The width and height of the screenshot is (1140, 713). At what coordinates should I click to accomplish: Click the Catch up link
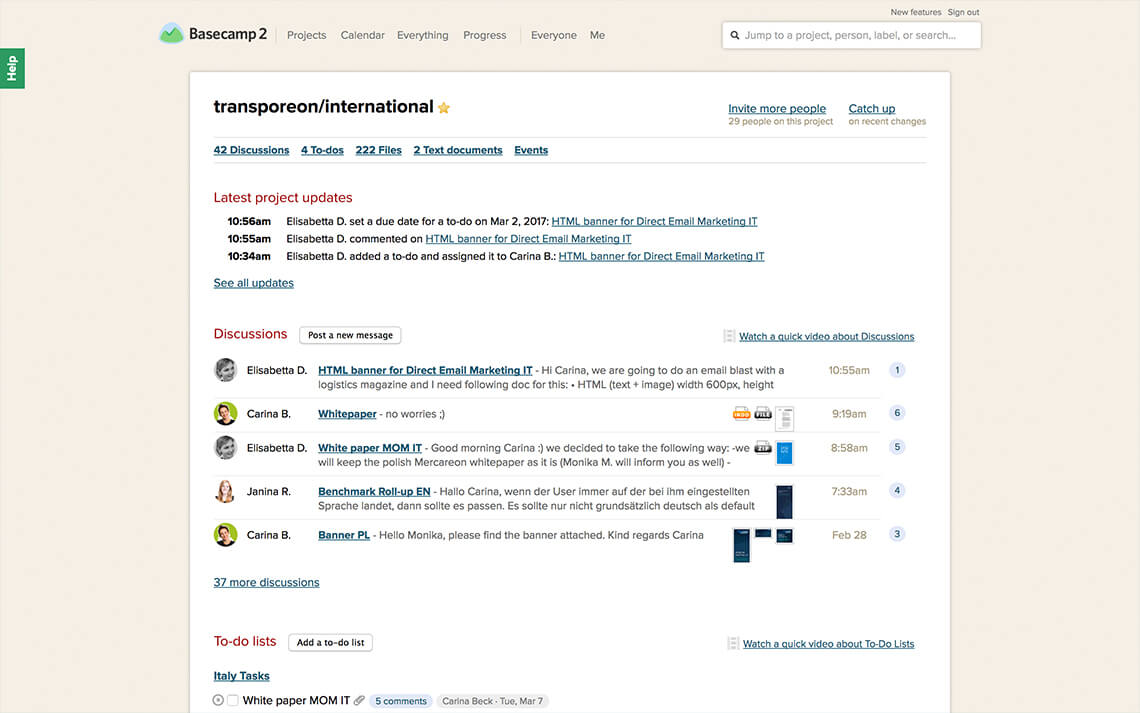pos(872,108)
